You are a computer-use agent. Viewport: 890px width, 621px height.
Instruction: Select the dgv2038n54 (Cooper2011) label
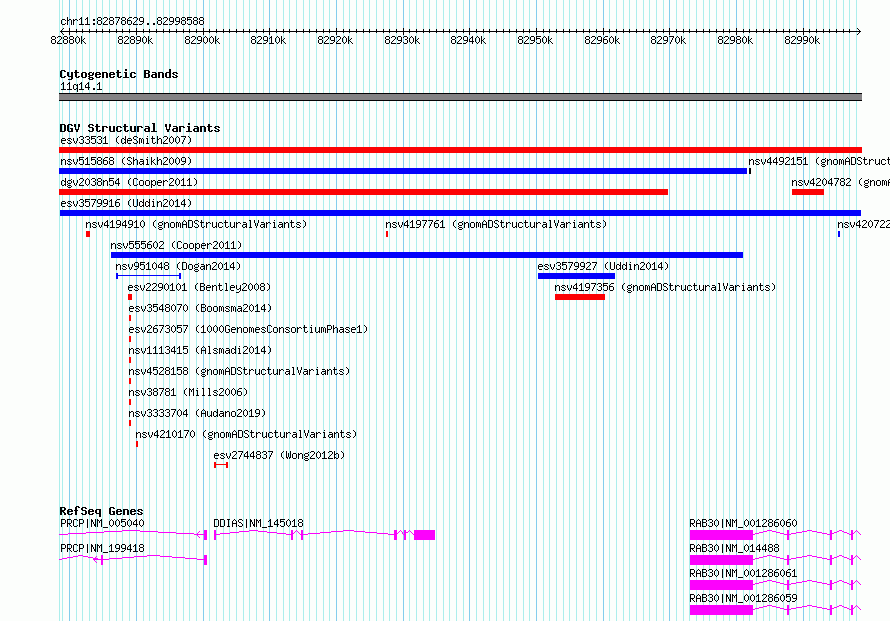(129, 182)
